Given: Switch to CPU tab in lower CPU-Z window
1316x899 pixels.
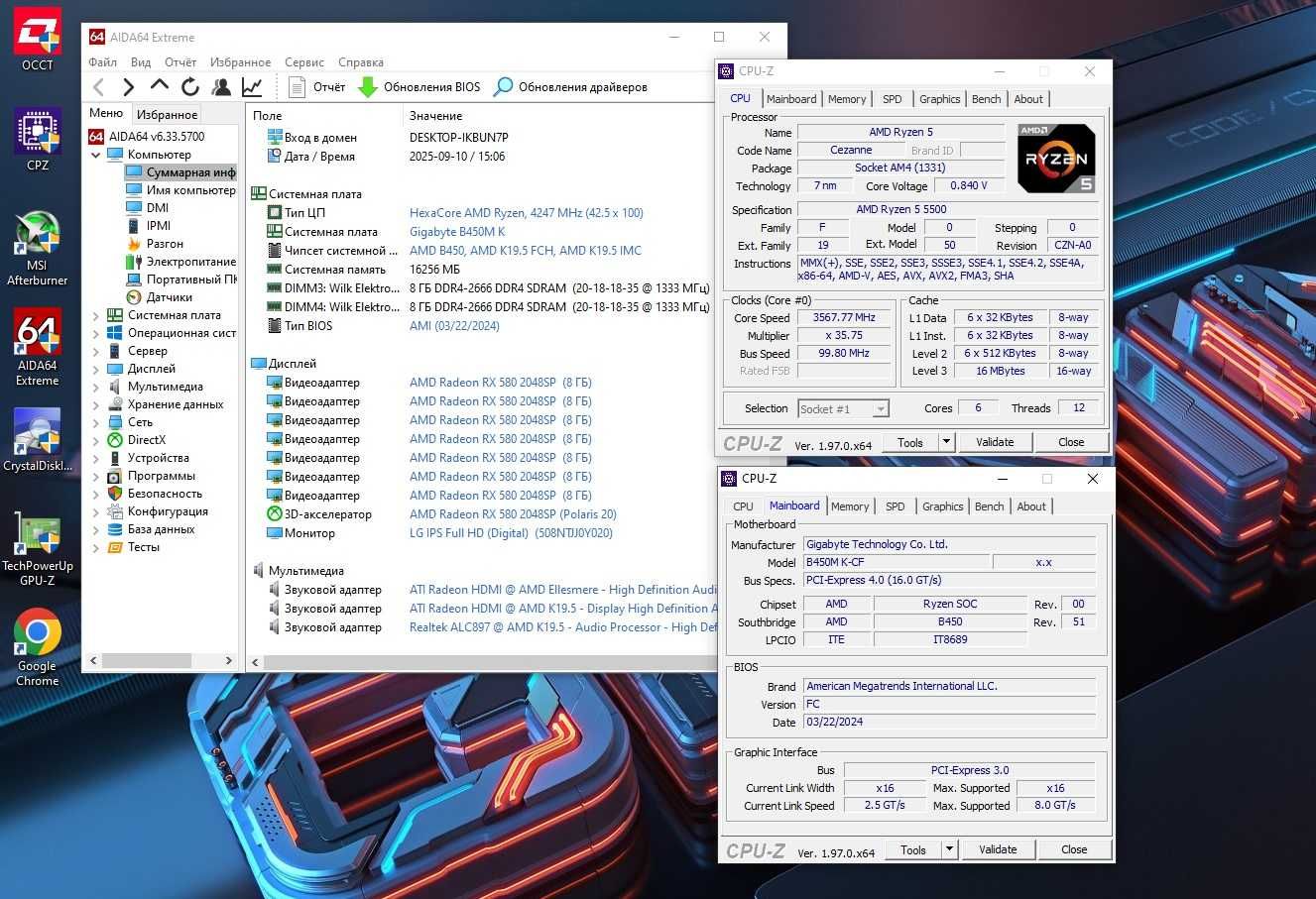Looking at the screenshot, I should (x=743, y=506).
